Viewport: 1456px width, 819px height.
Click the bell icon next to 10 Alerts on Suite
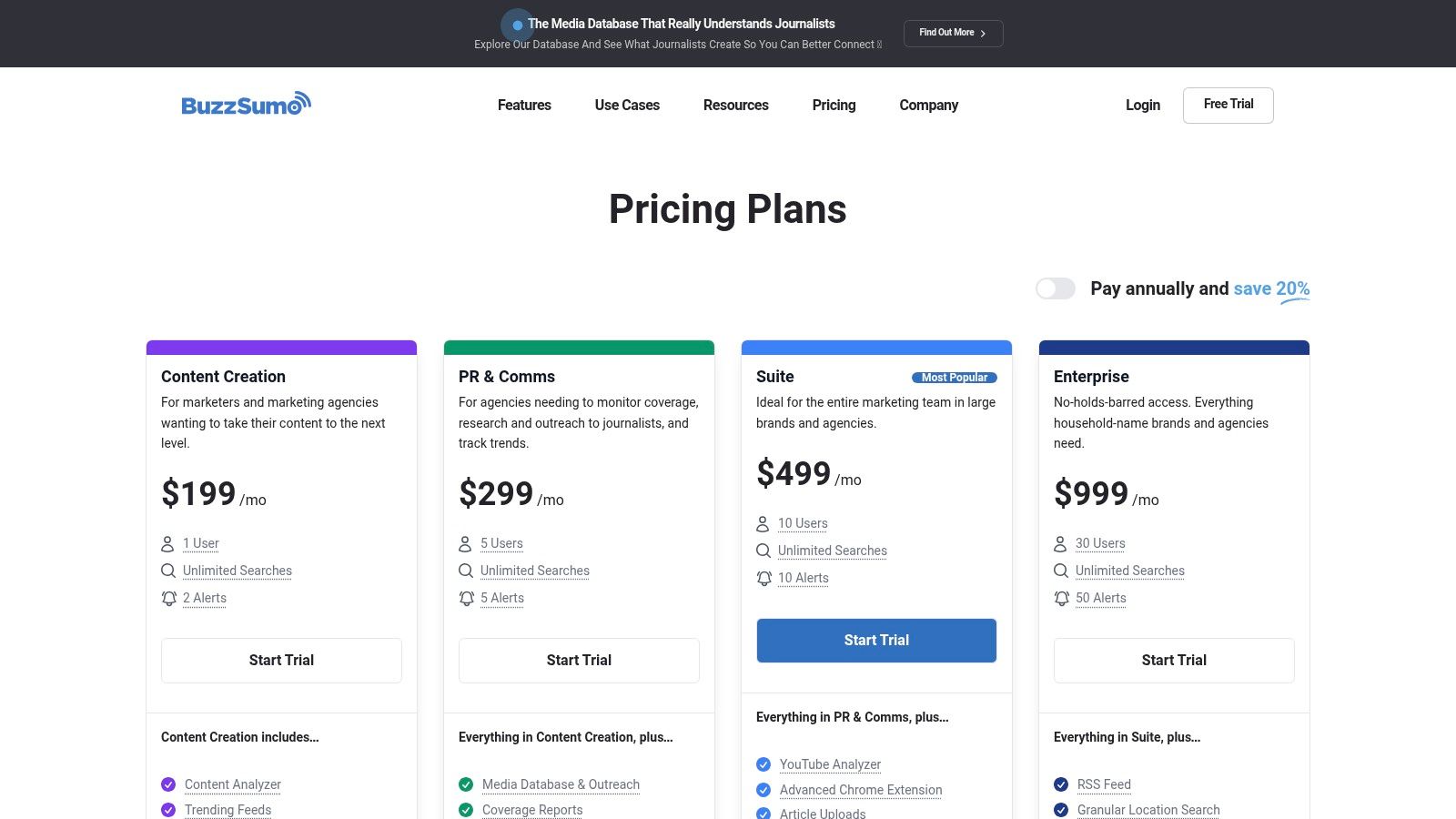(763, 578)
